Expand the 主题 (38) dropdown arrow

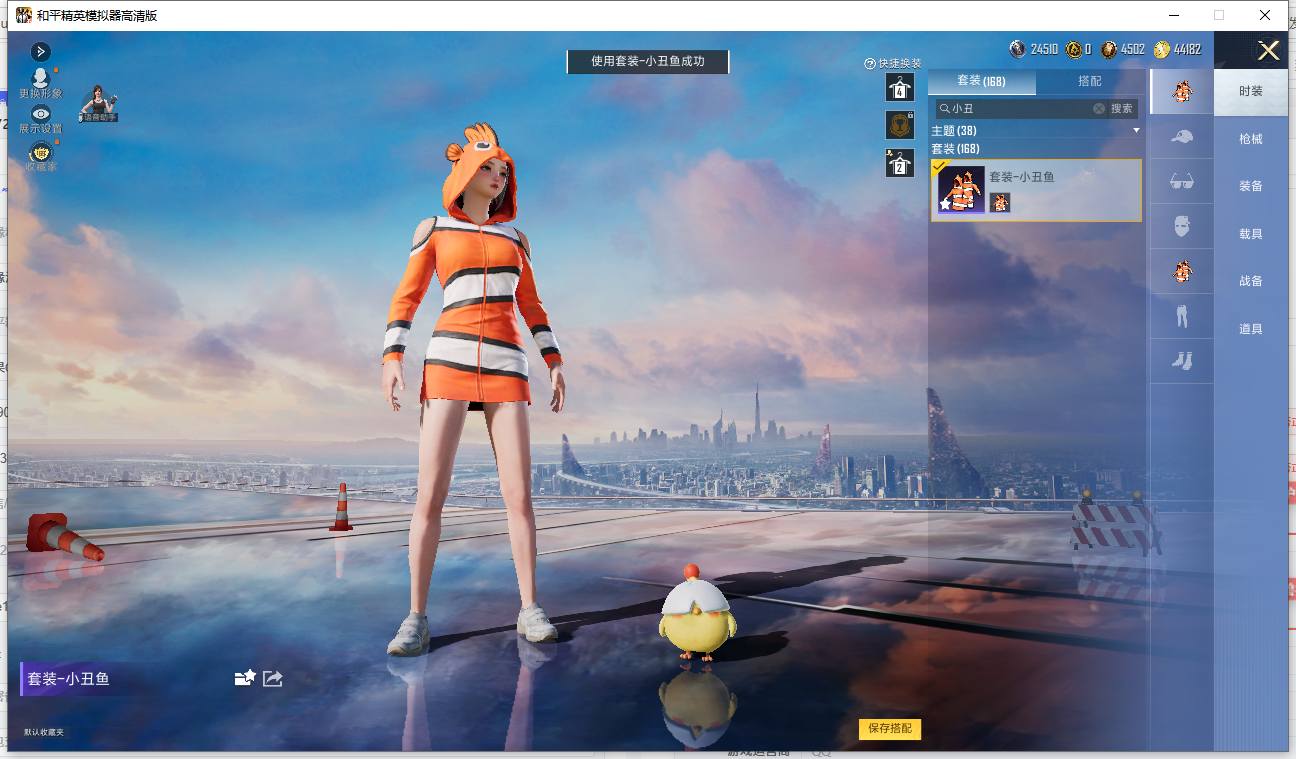pos(1136,131)
